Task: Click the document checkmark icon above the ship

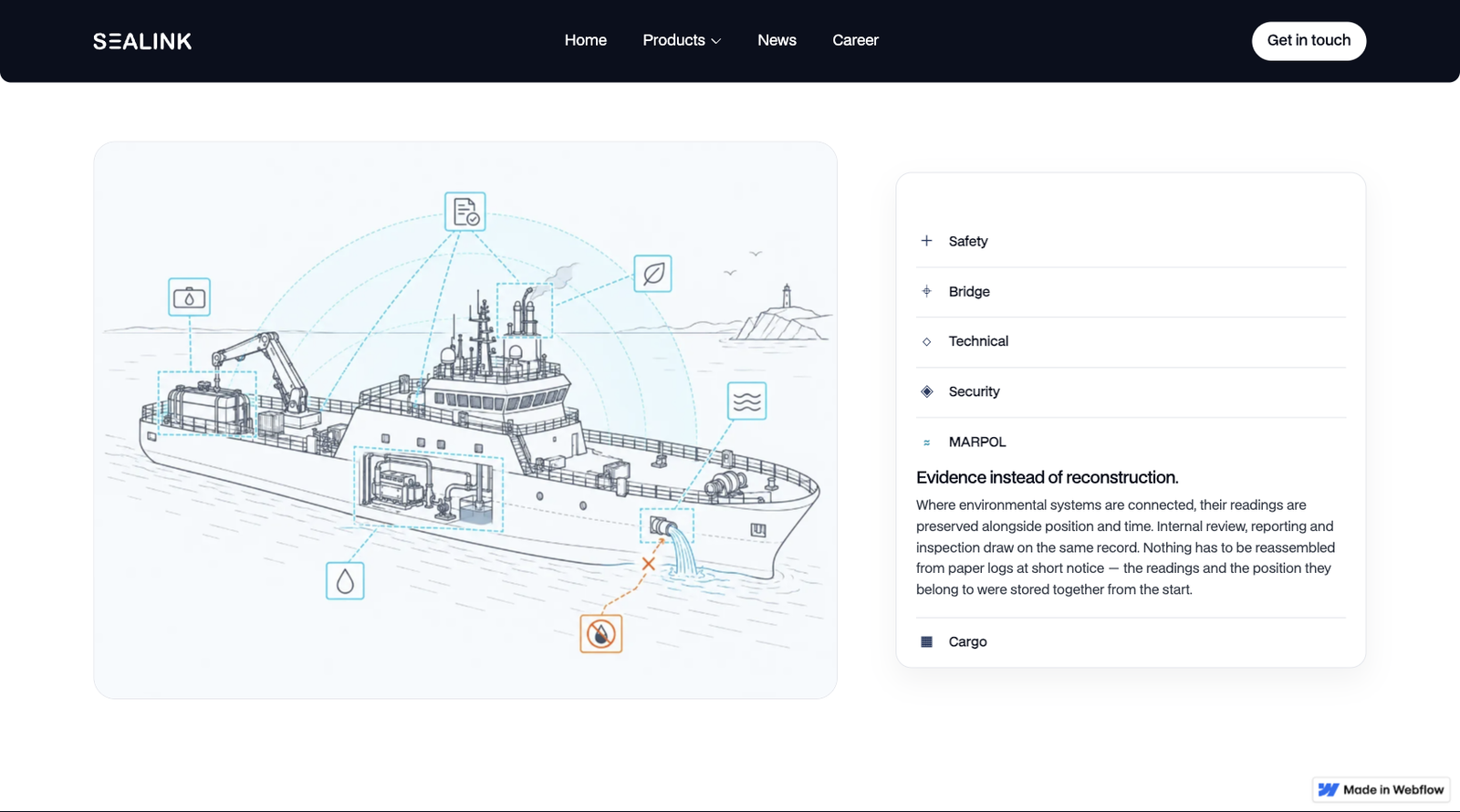Action: [465, 212]
